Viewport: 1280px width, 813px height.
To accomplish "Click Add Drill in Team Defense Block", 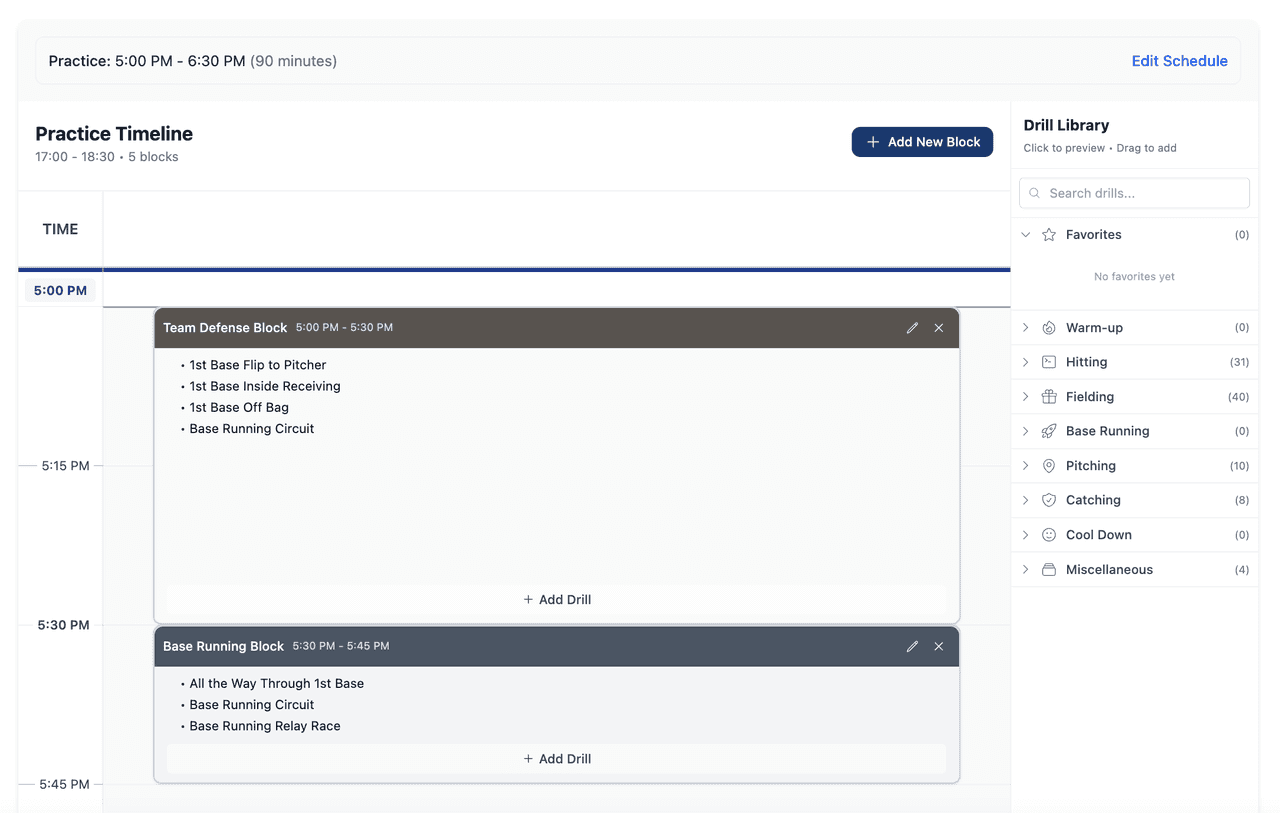I will point(556,599).
